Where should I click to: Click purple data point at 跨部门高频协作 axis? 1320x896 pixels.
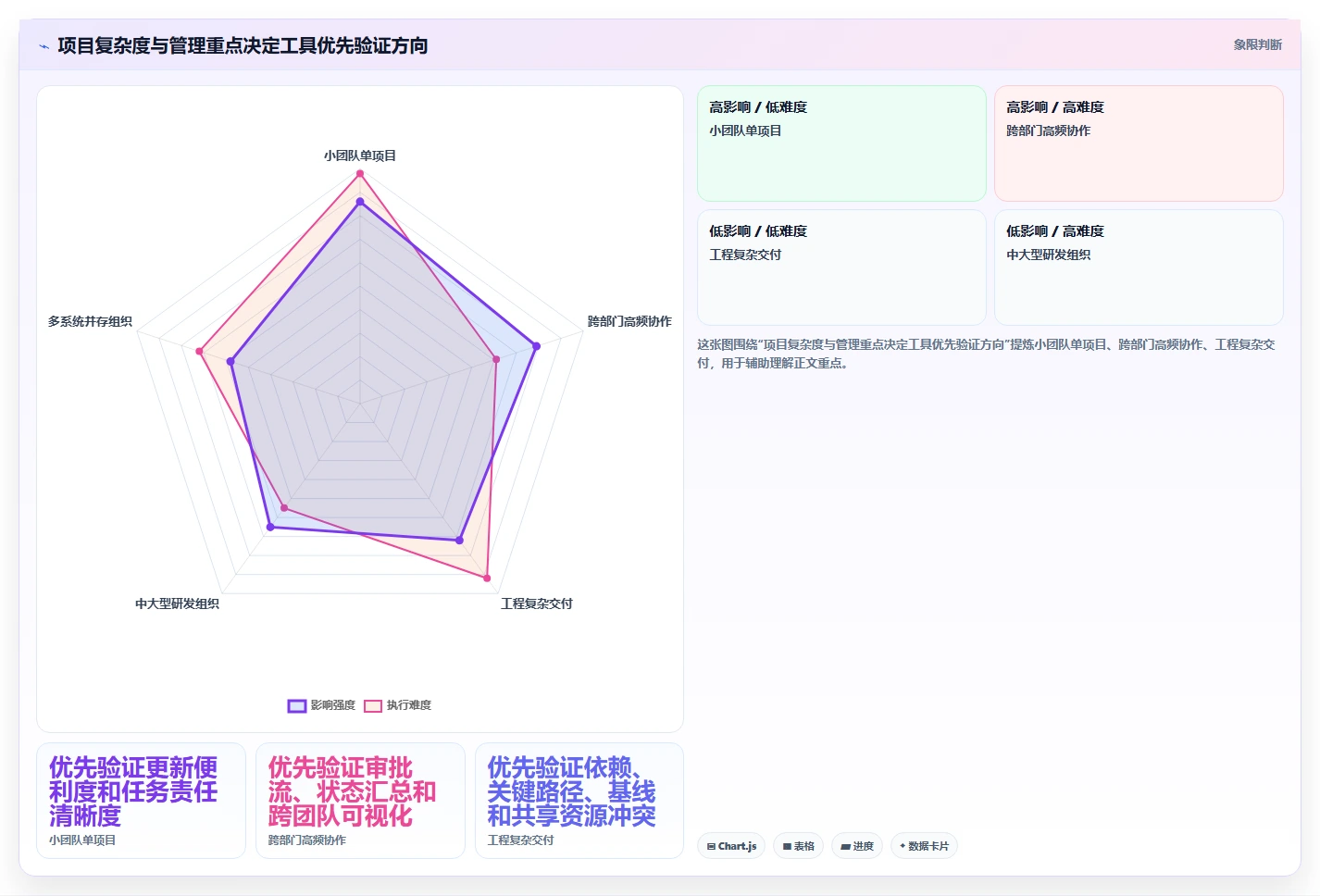pos(536,346)
